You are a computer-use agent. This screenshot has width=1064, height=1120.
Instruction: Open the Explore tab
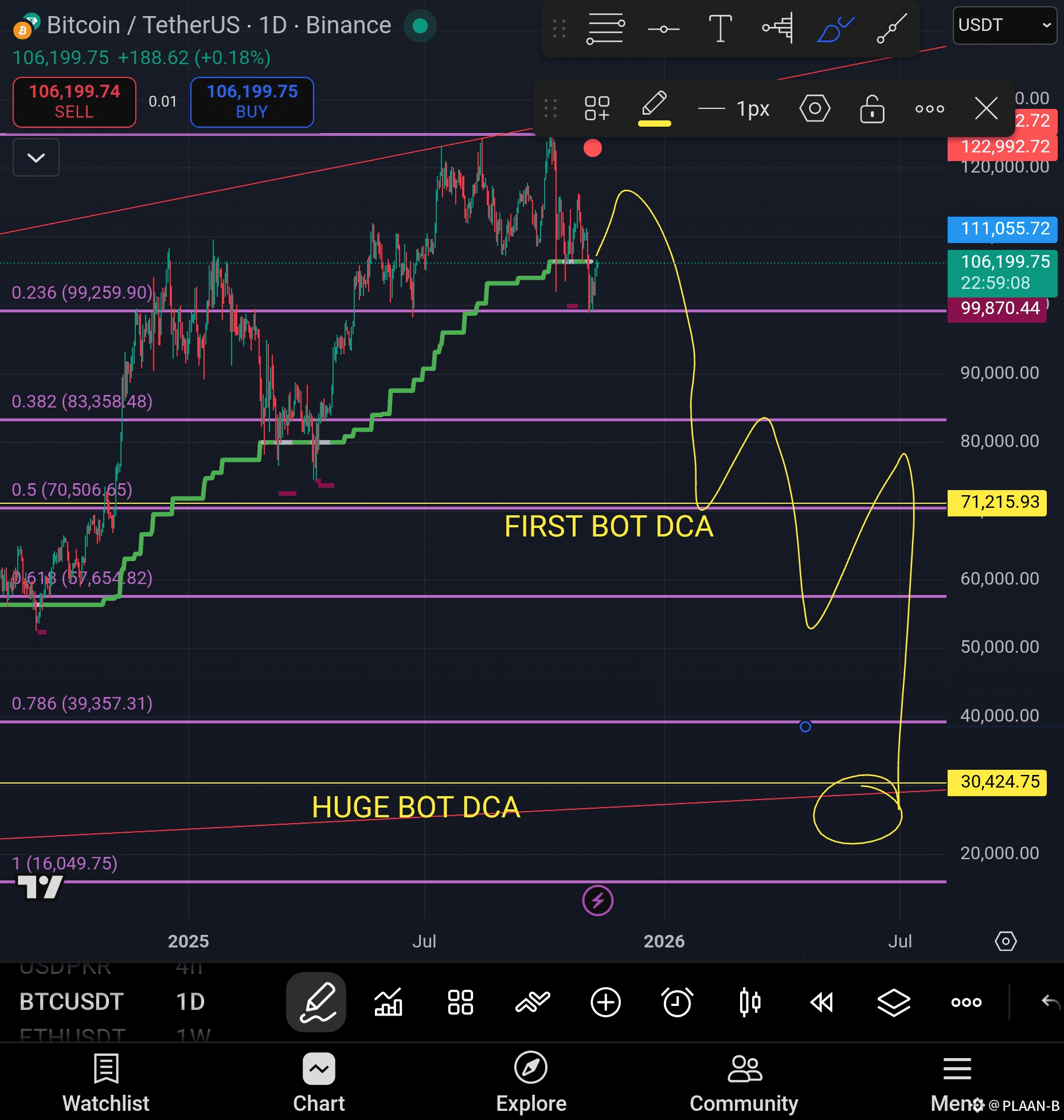click(x=531, y=1082)
